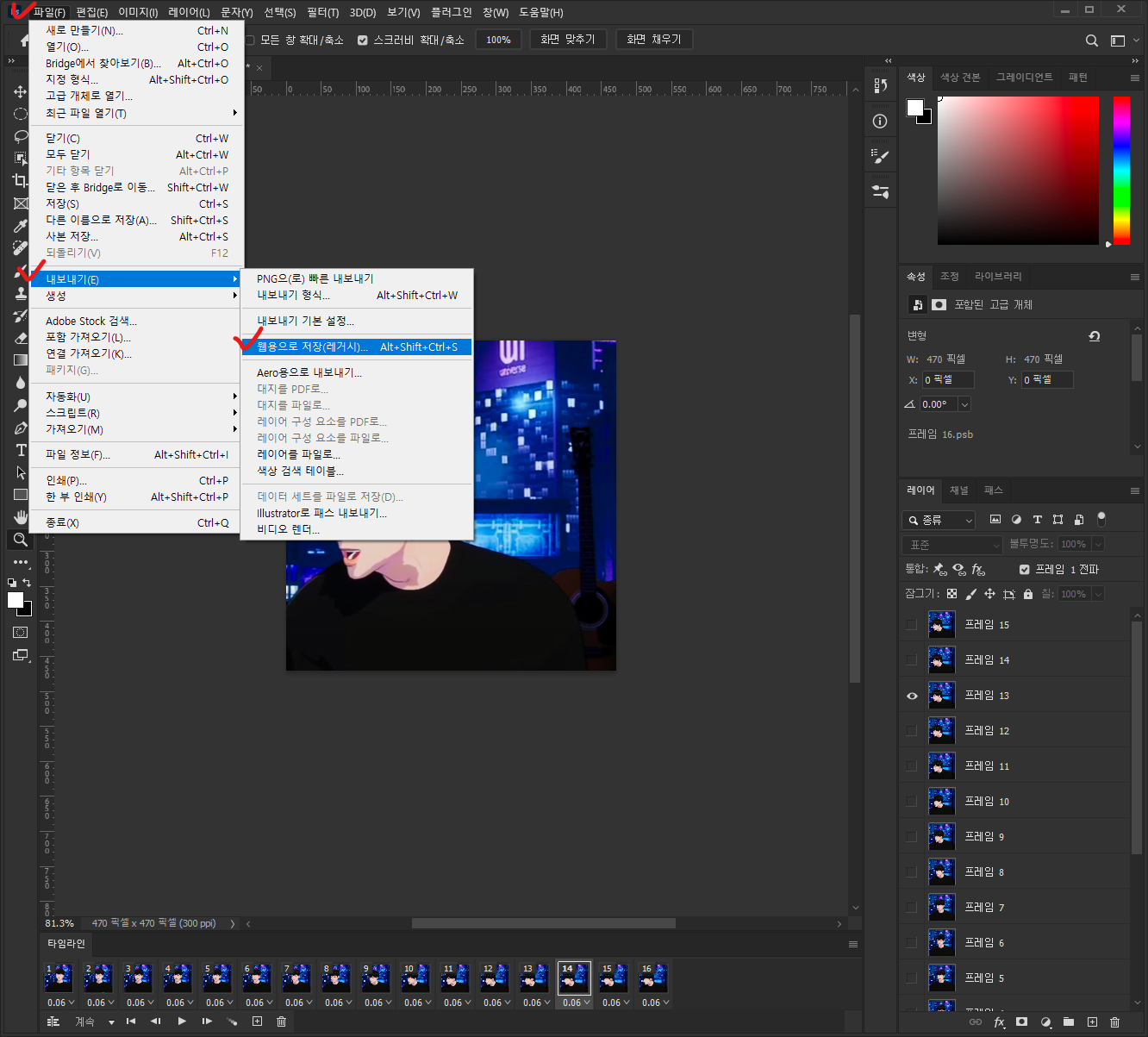
Task: Select the Rectangle shape tool
Action: 20,495
